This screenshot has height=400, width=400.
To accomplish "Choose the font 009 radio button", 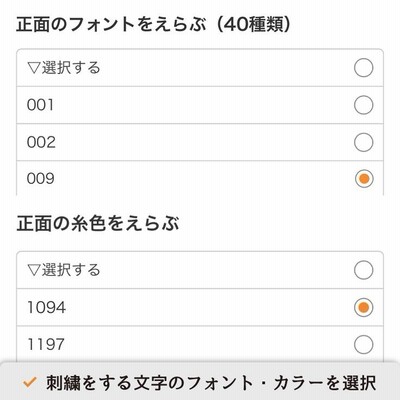I will tap(364, 179).
